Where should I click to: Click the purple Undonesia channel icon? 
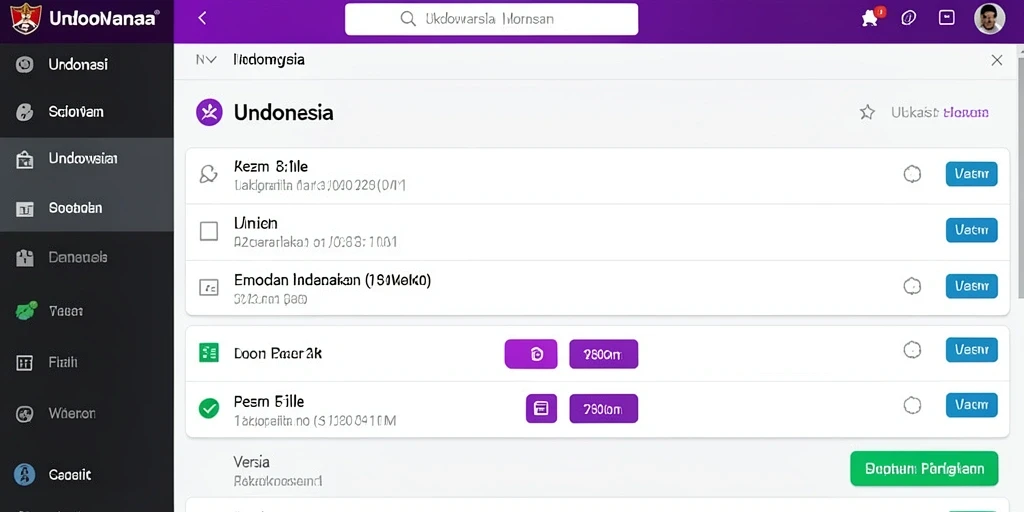pos(209,112)
